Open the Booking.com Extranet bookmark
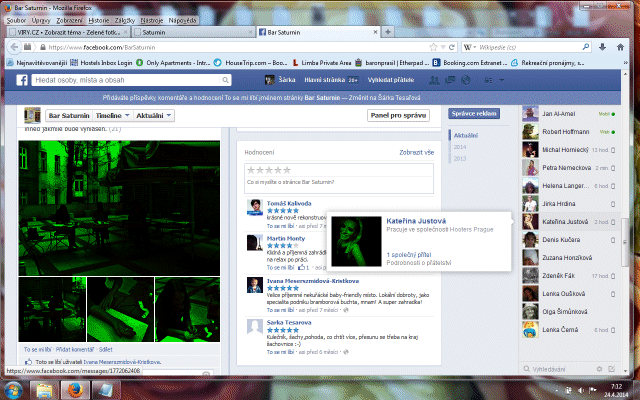The width and height of the screenshot is (640, 400). point(469,63)
